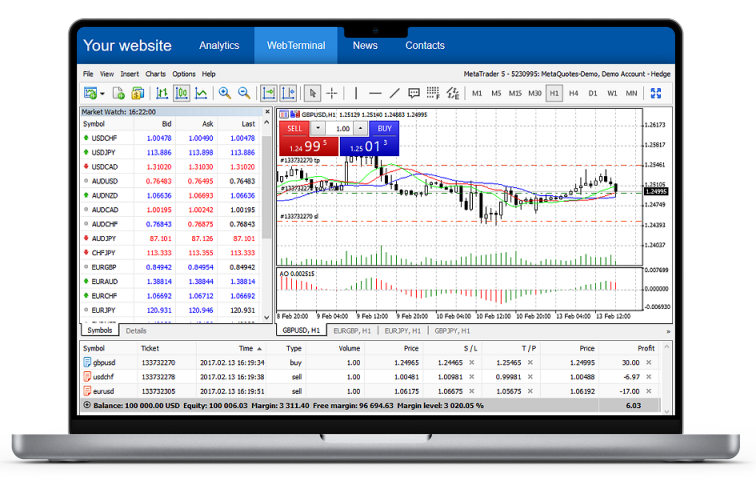Click Market Watch scroll up arrow
The height and width of the screenshot is (489, 756).
coord(267,123)
